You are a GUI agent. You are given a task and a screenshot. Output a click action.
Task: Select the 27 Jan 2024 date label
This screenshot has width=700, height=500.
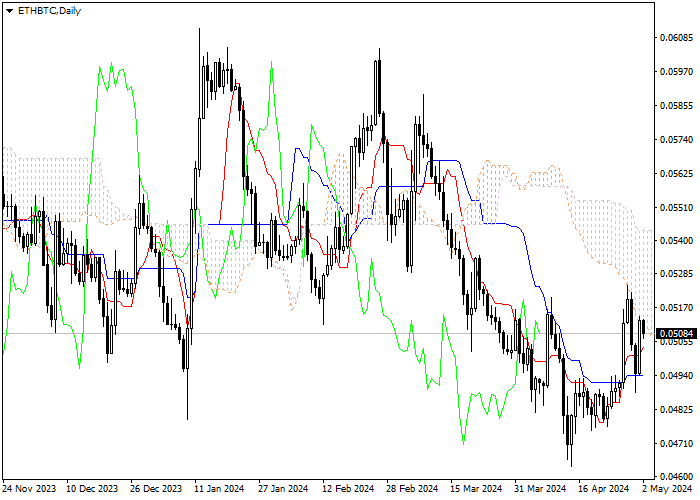click(x=283, y=489)
